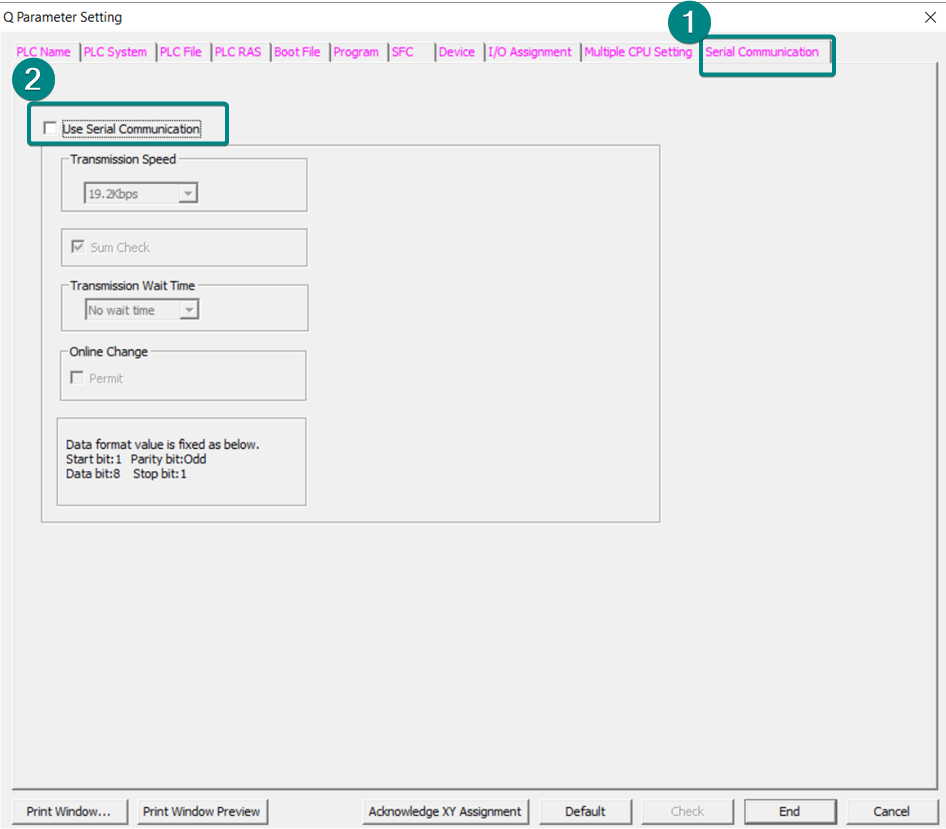This screenshot has height=829, width=946.
Task: Toggle the Sum Check checkbox
Action: pos(78,247)
